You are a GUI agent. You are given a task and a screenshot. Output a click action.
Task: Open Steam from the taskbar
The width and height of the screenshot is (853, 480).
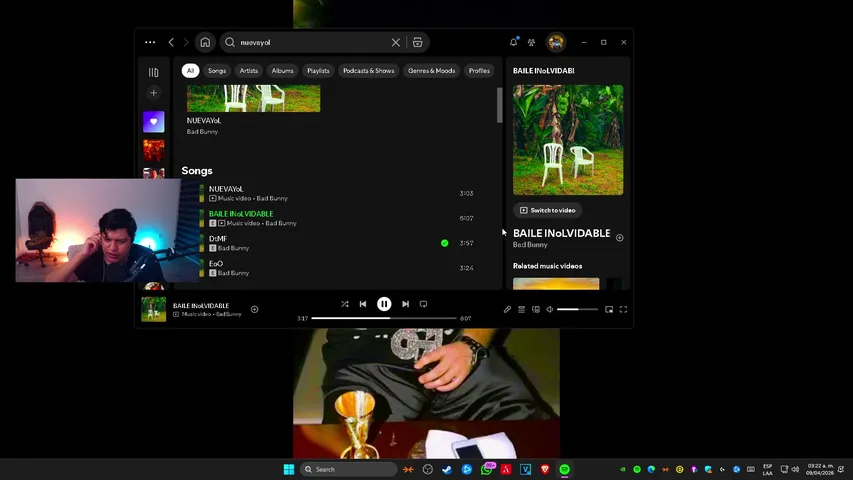click(x=447, y=469)
